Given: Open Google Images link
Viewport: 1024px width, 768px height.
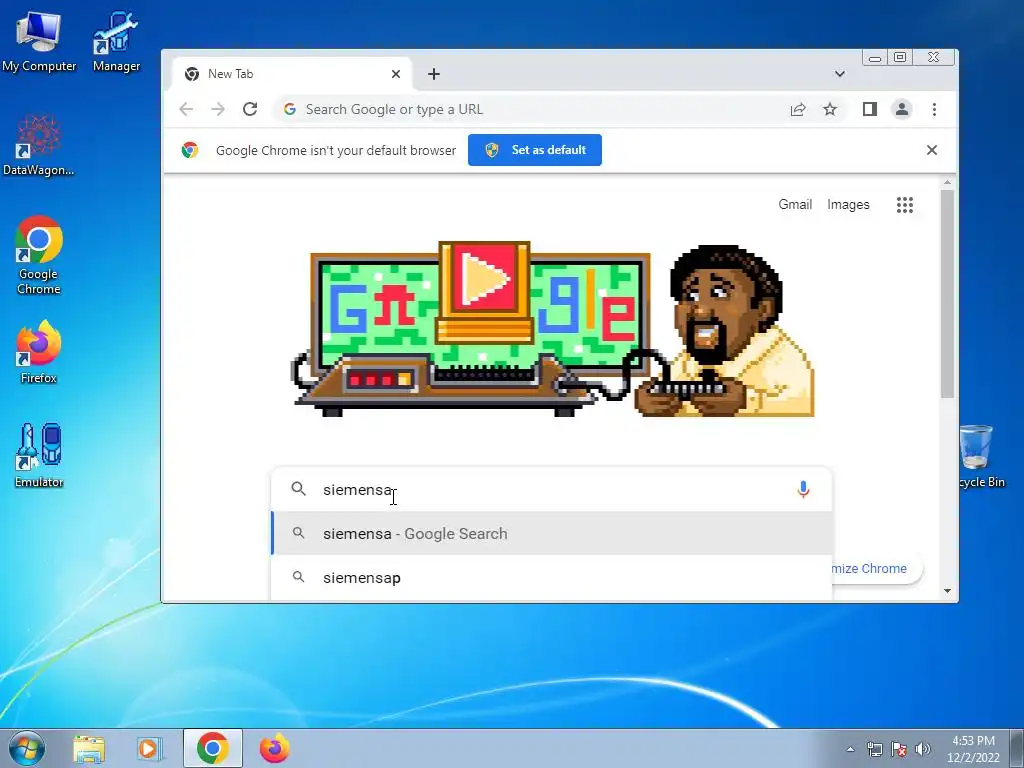Looking at the screenshot, I should point(848,204).
